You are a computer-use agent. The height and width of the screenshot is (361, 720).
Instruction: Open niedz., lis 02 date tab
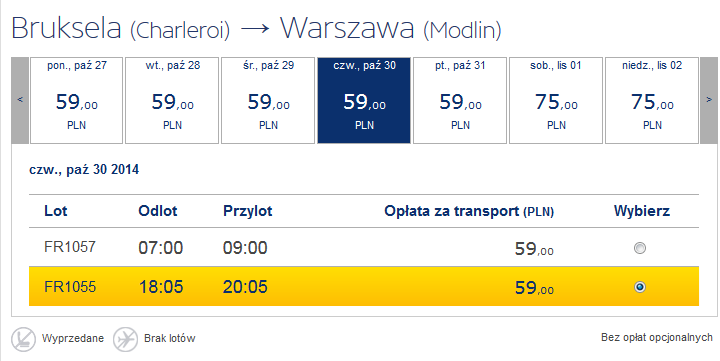(652, 100)
